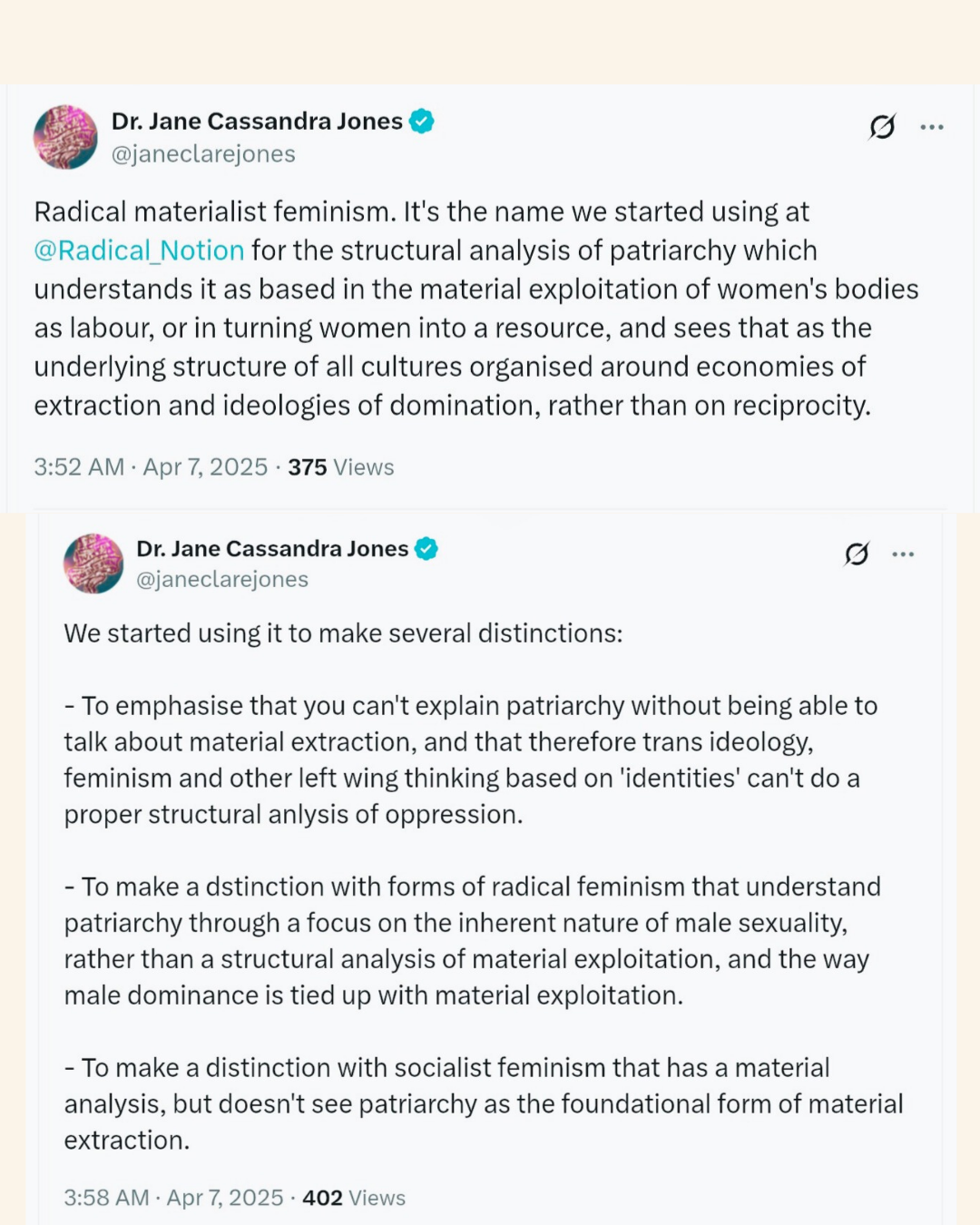Click the @janeclarejones handle on the top tweet
The image size is (980, 1225).
point(201,153)
